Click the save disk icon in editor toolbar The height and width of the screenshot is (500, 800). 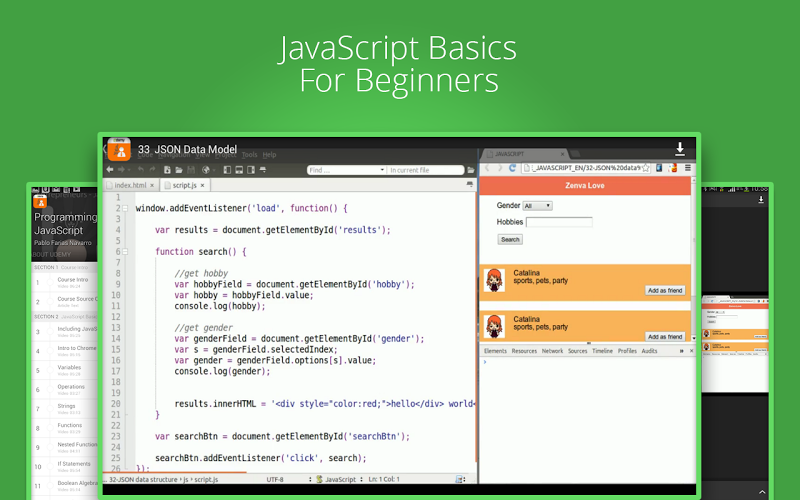pyautogui.click(x=191, y=170)
